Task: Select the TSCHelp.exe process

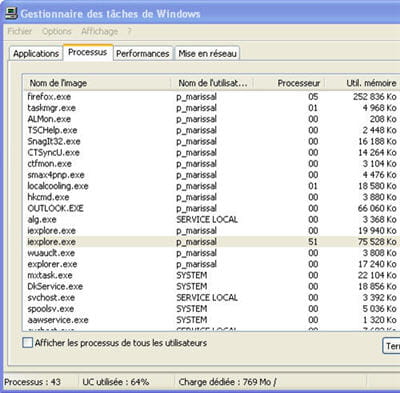Action: click(x=211, y=130)
